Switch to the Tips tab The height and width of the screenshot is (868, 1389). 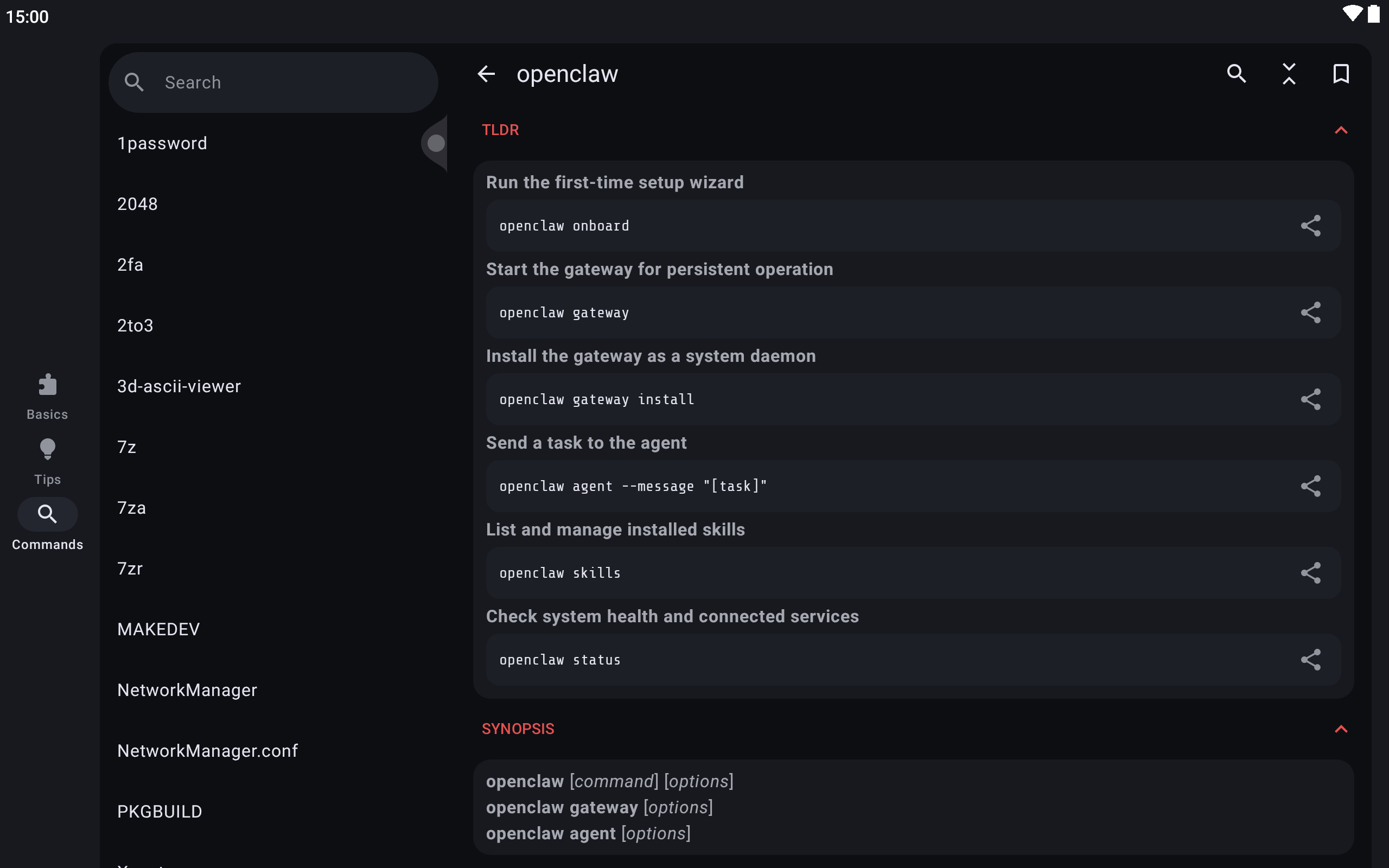pyautogui.click(x=47, y=462)
